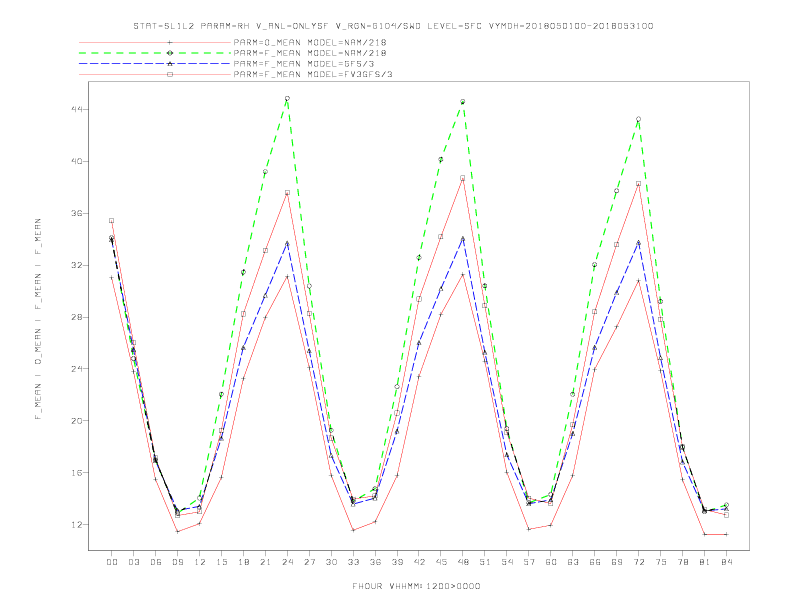Click x-axis tick label 84

coord(726,562)
